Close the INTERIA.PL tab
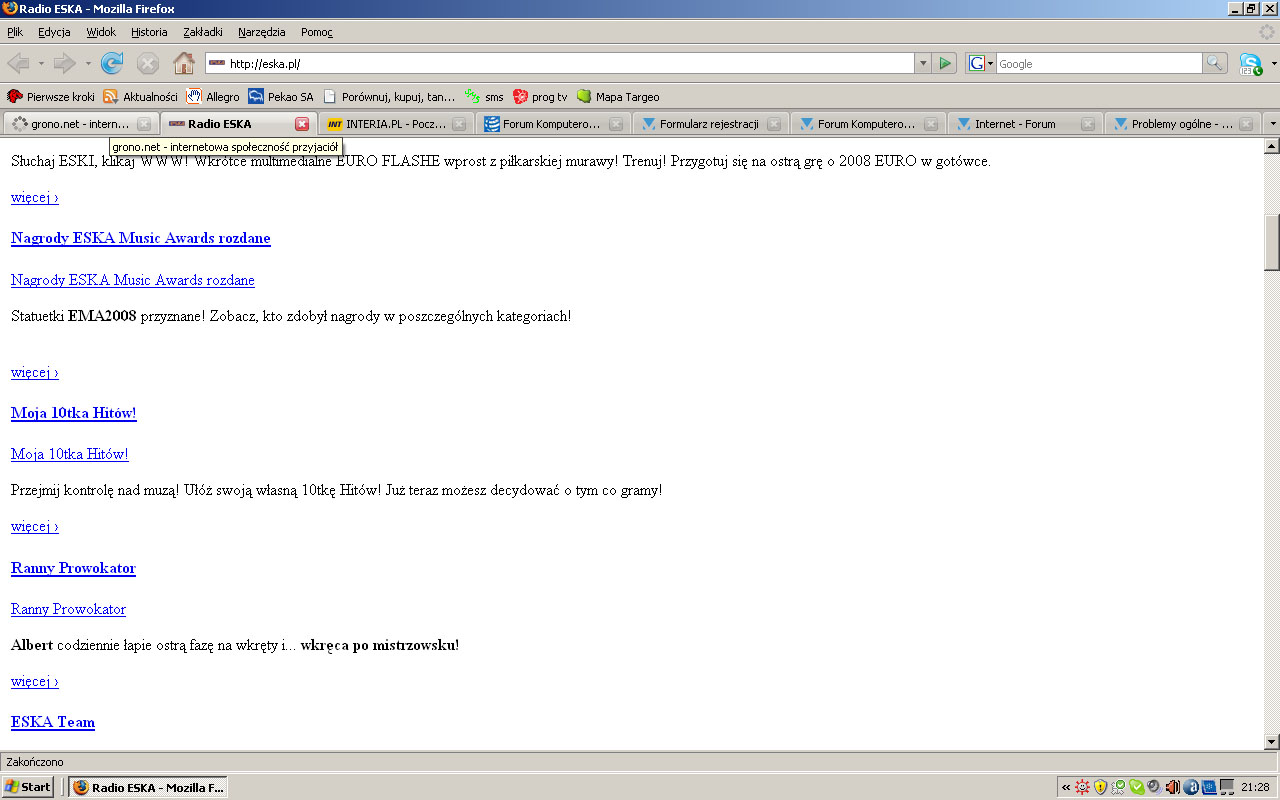 click(459, 124)
